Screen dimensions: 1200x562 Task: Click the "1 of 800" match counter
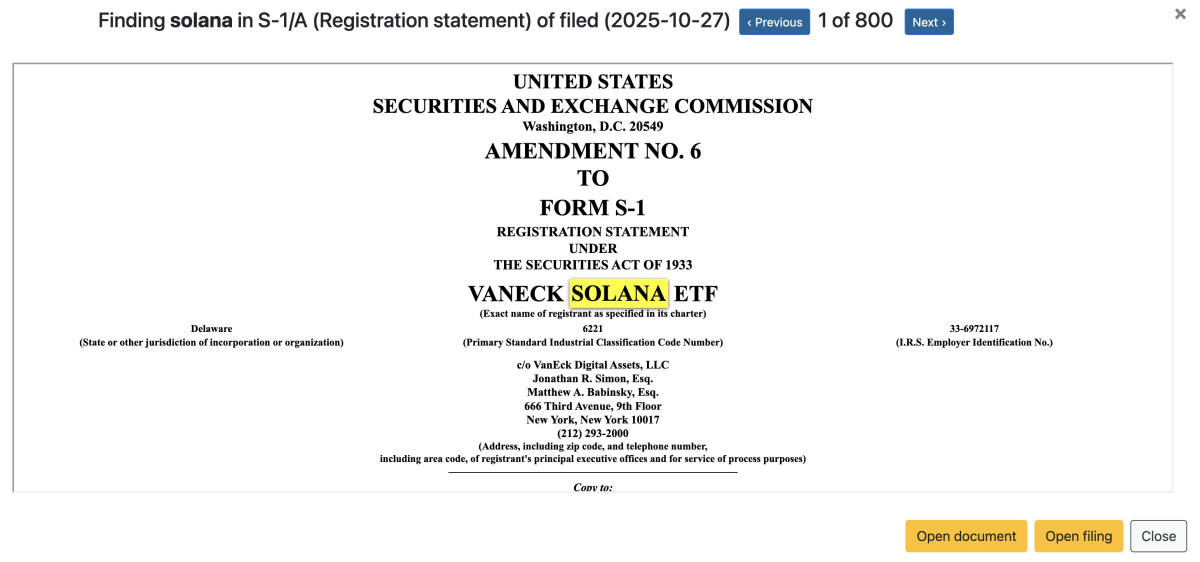(x=855, y=21)
